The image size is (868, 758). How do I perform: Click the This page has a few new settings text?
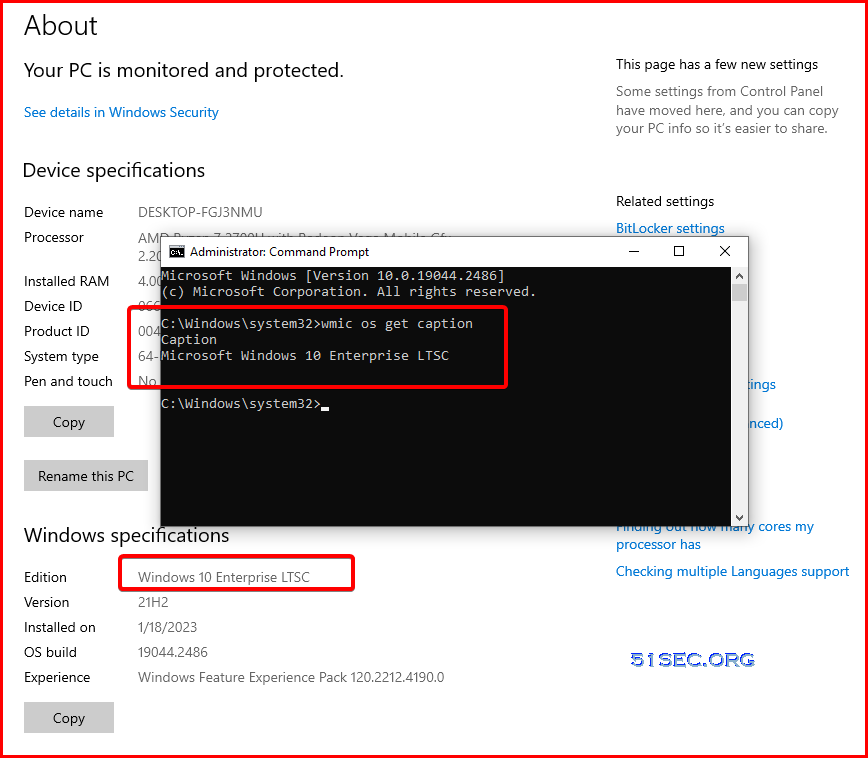click(717, 64)
